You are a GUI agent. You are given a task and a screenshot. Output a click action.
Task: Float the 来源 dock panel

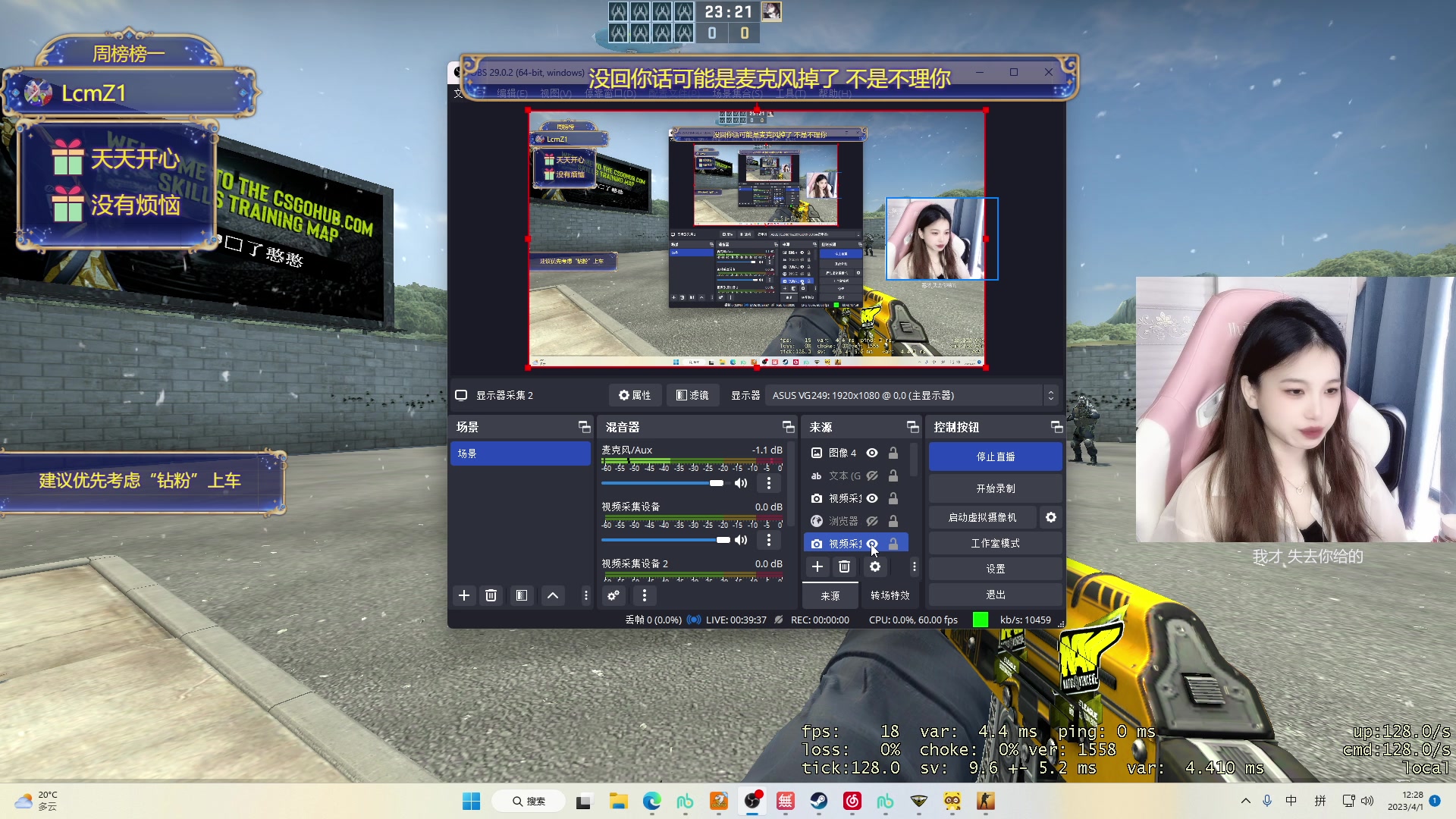tap(912, 427)
